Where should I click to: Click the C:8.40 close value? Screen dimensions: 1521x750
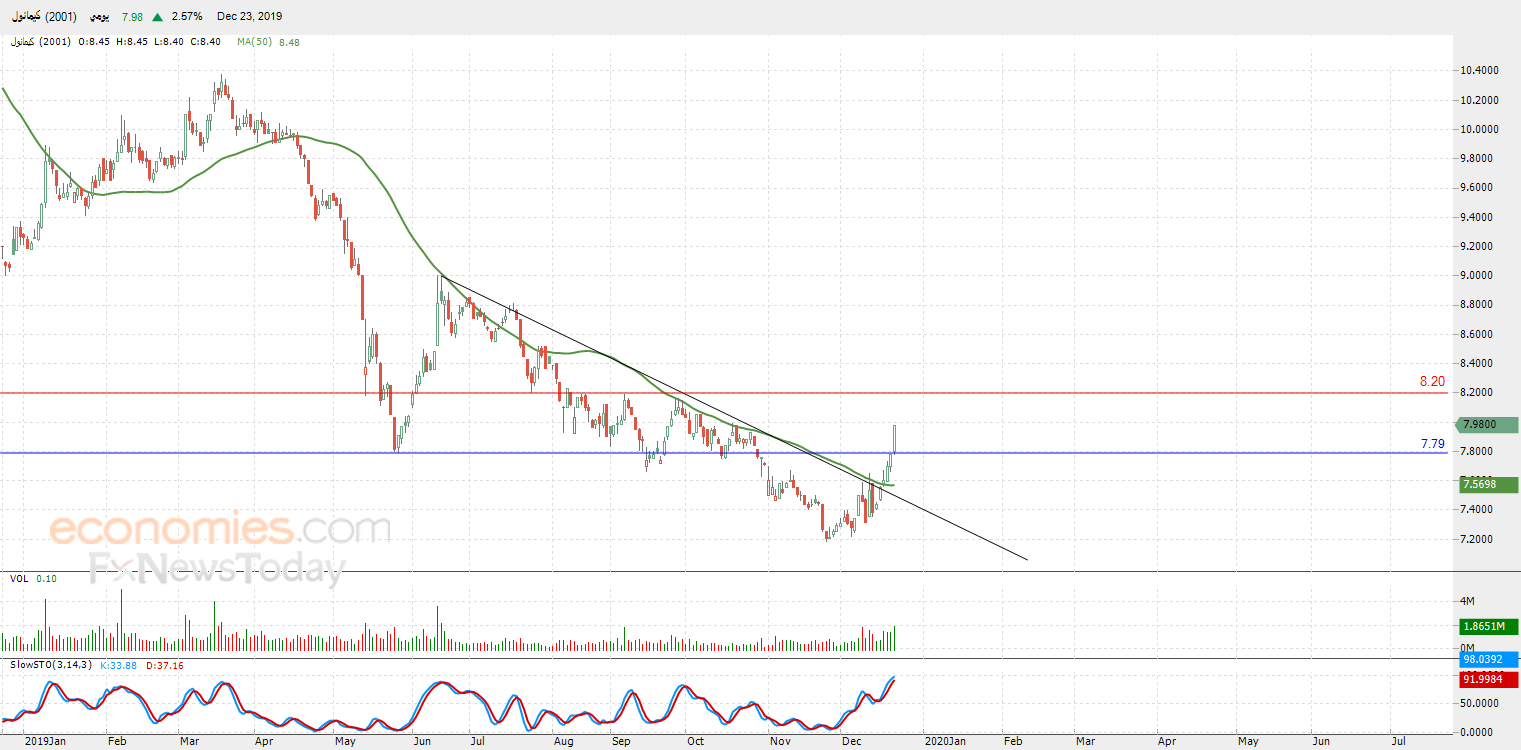(x=207, y=42)
